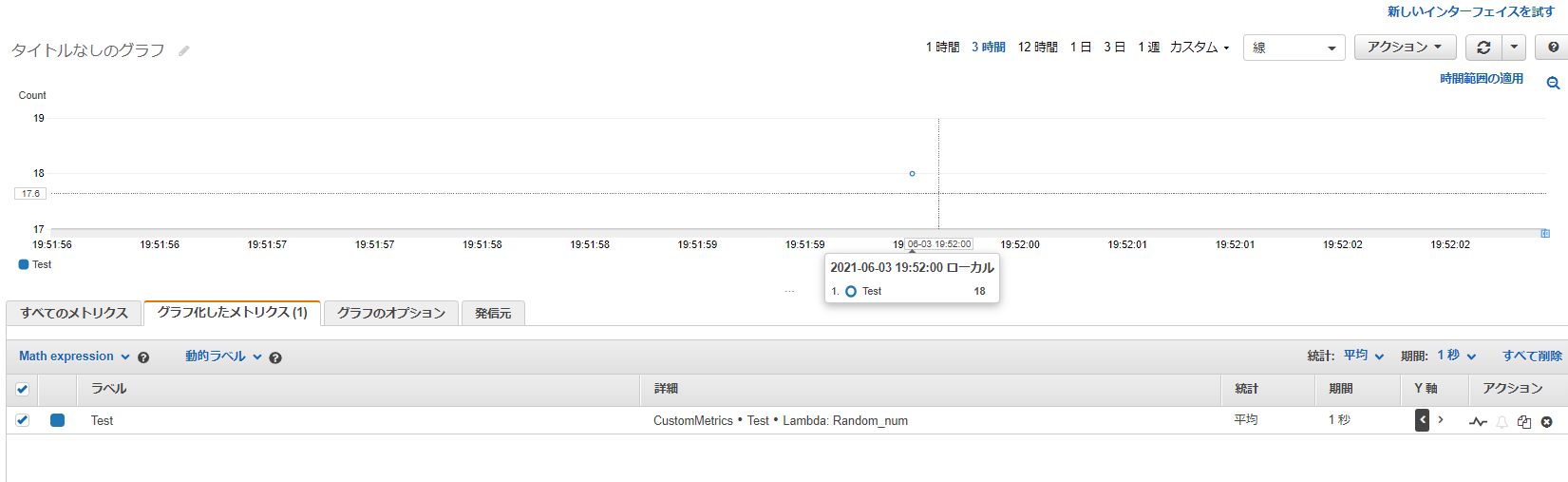
Task: Open the 期間 1 秒 dropdown
Action: tap(1457, 356)
